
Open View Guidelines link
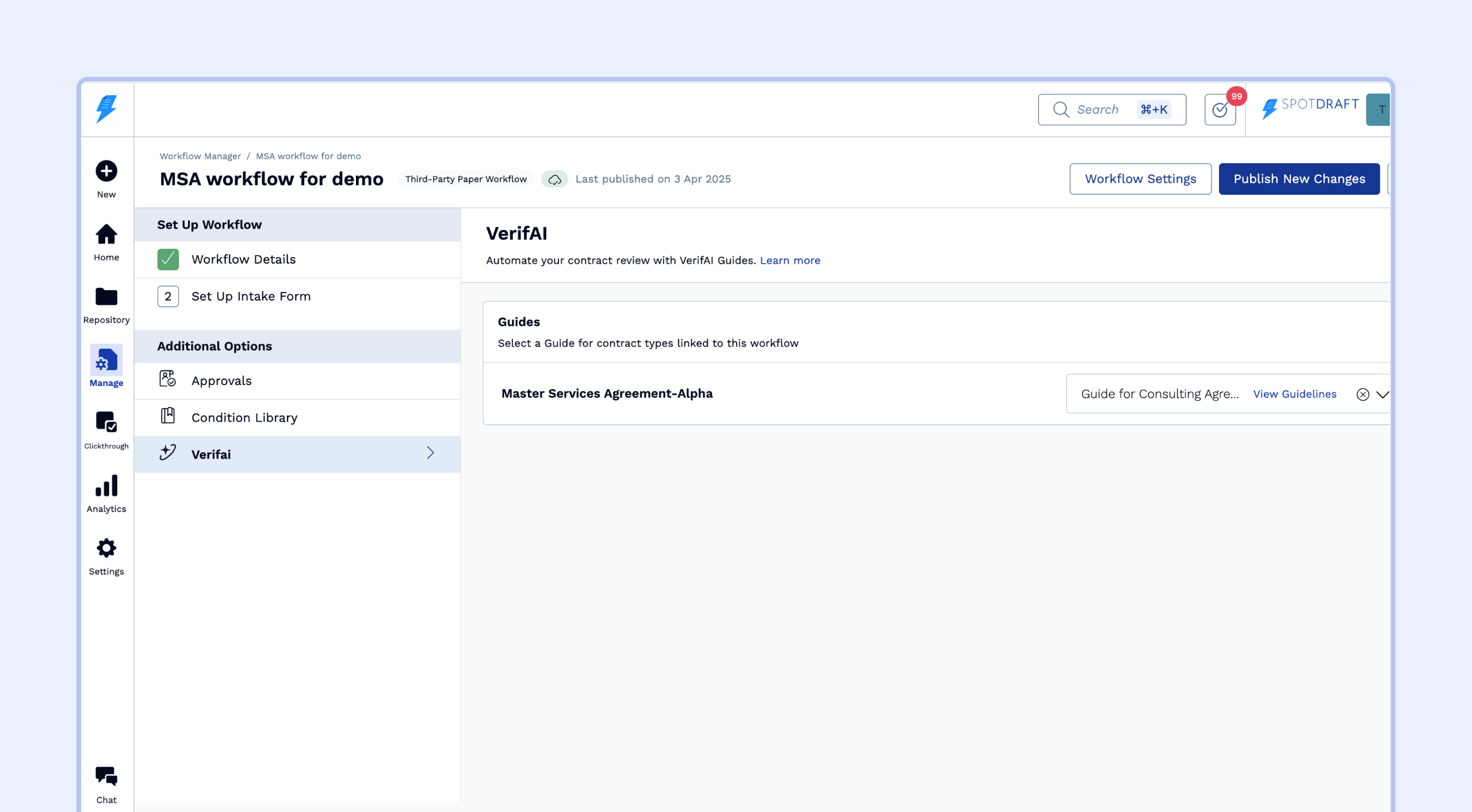tap(1294, 394)
